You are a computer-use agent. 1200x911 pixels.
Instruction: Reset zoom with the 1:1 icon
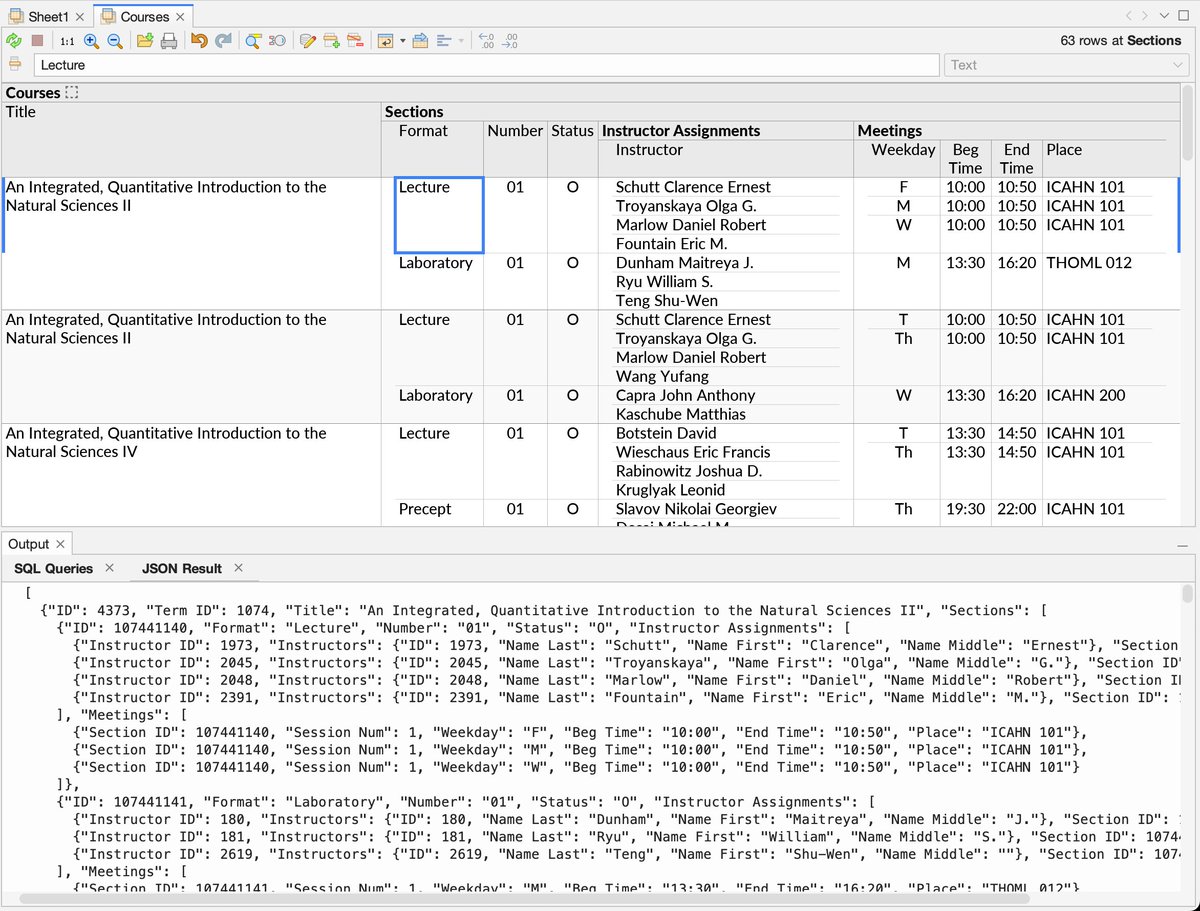tap(67, 41)
